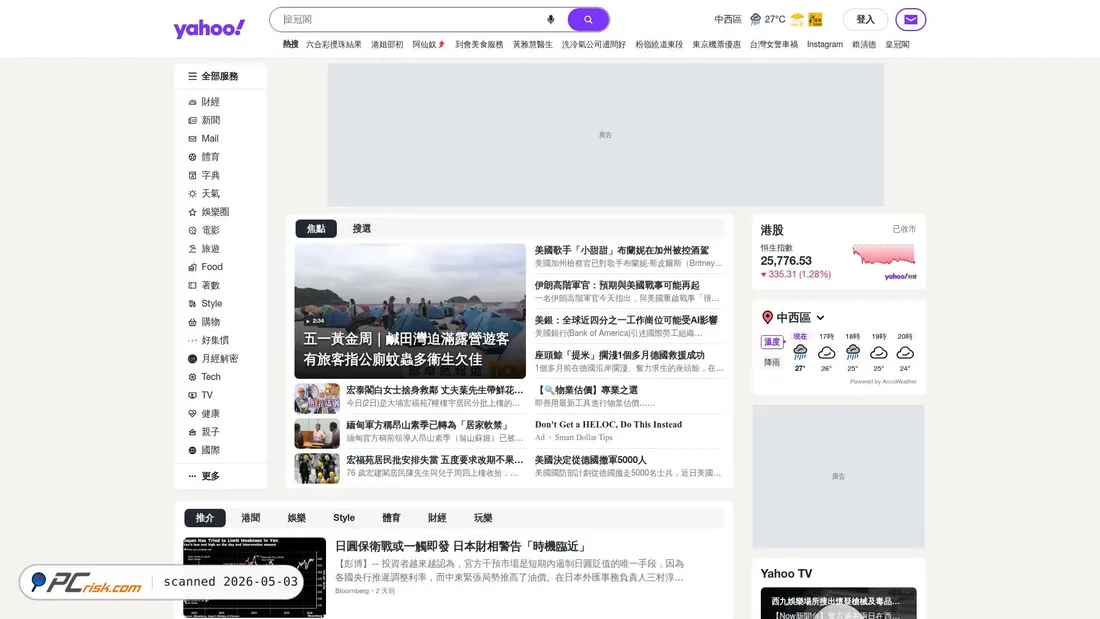Select the 財經 tab in news feed
This screenshot has height=619, width=1100.
(x=437, y=518)
